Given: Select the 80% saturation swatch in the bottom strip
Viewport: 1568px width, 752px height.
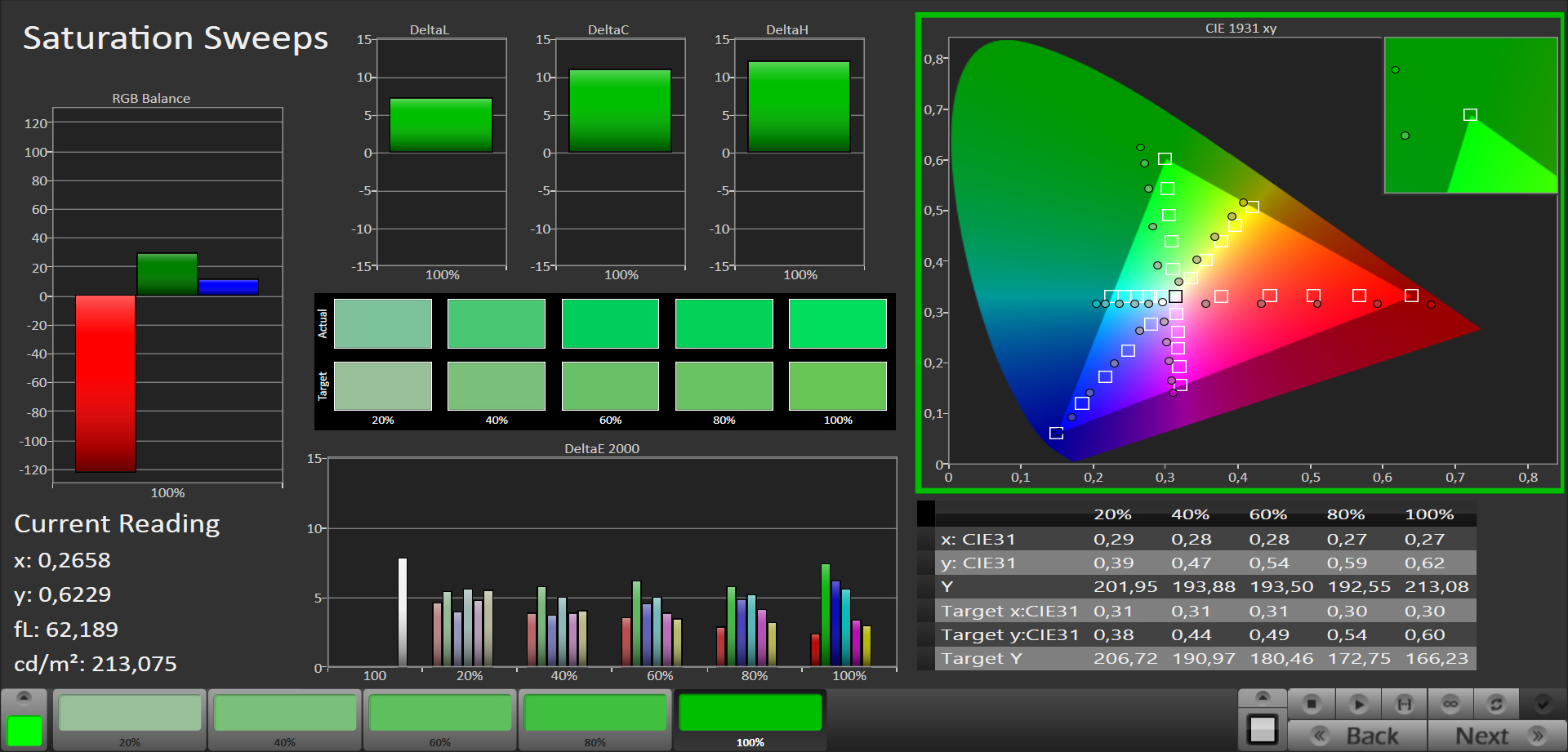Looking at the screenshot, I should pos(595,719).
